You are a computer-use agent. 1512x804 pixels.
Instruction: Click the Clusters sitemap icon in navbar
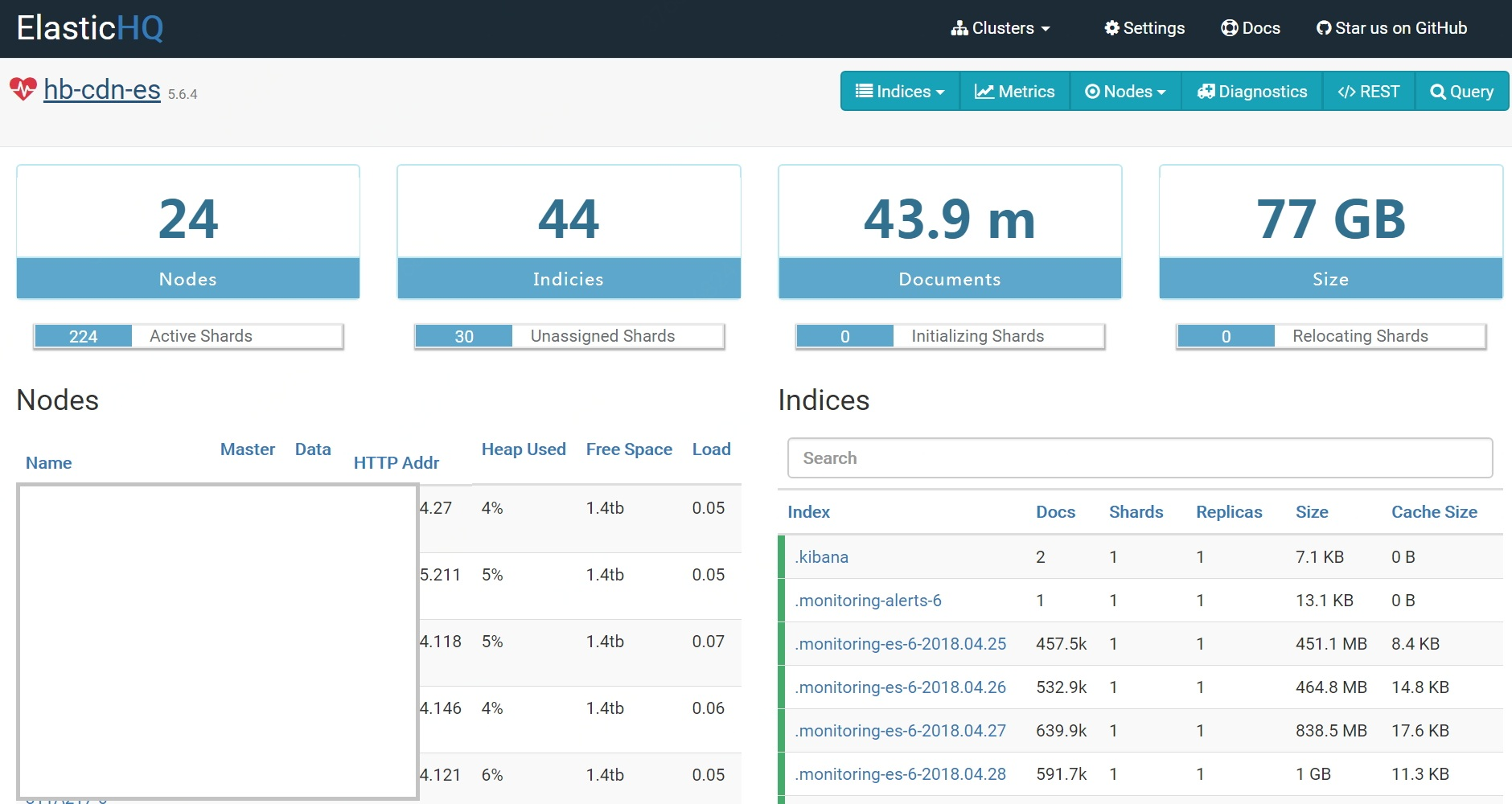959,28
